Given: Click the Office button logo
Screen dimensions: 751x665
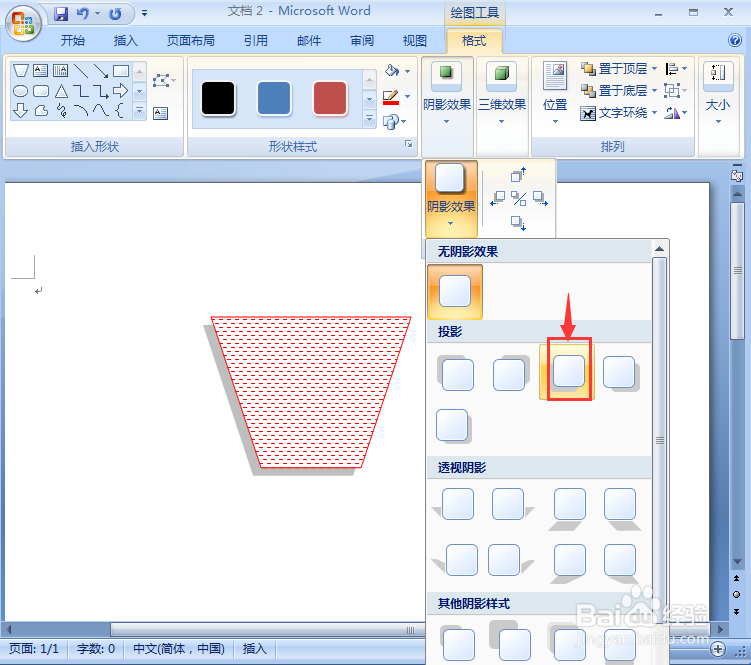Looking at the screenshot, I should click(23, 23).
